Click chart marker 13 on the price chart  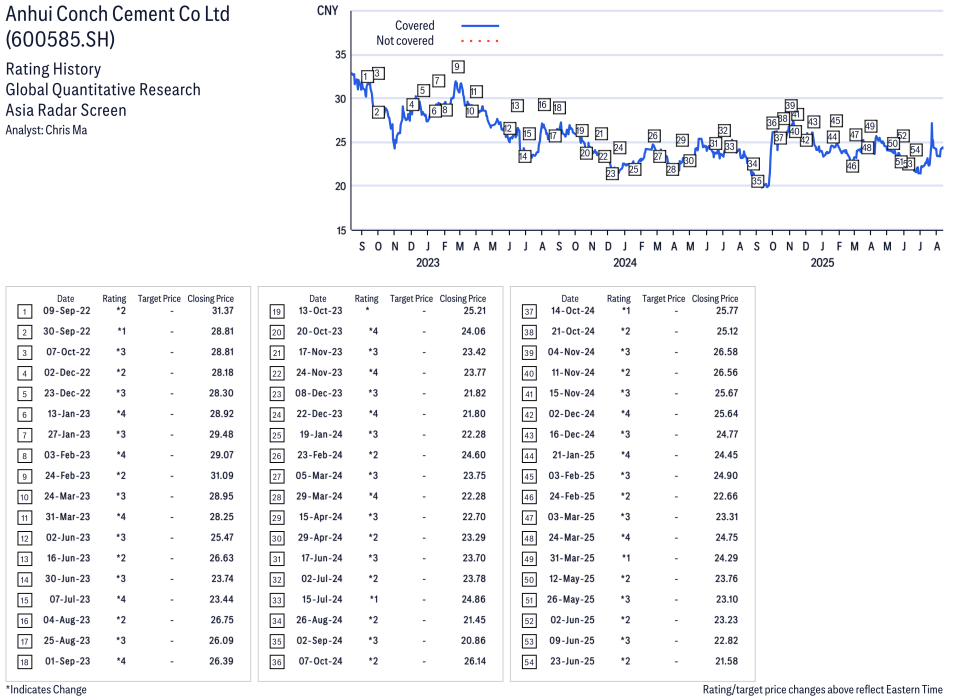pos(517,105)
